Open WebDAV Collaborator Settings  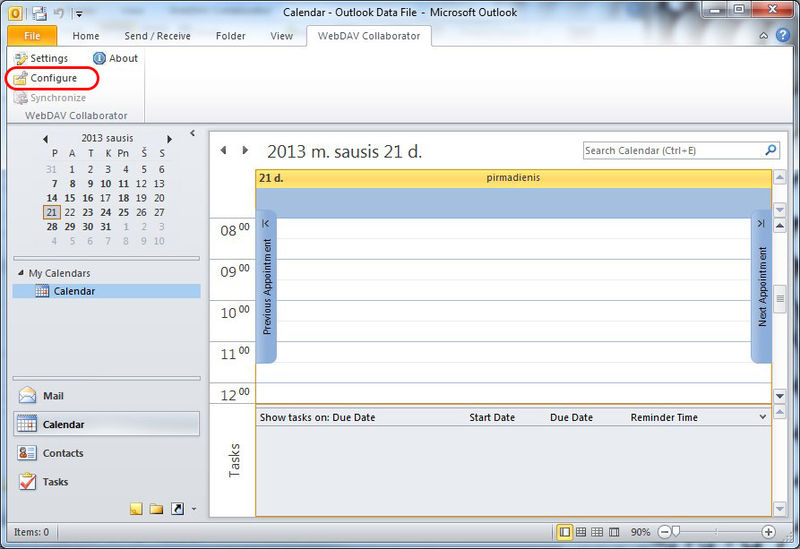41,58
